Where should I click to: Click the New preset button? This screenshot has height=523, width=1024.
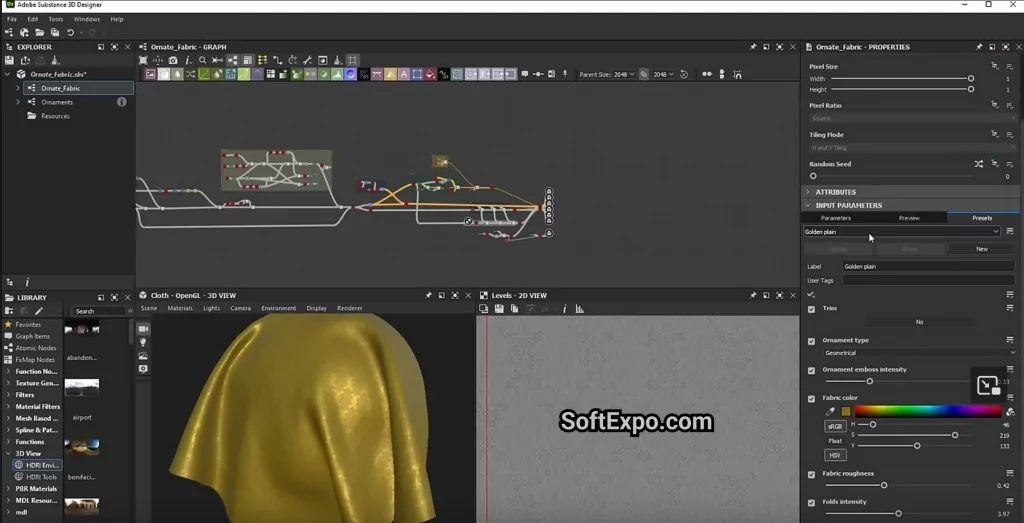[982, 249]
